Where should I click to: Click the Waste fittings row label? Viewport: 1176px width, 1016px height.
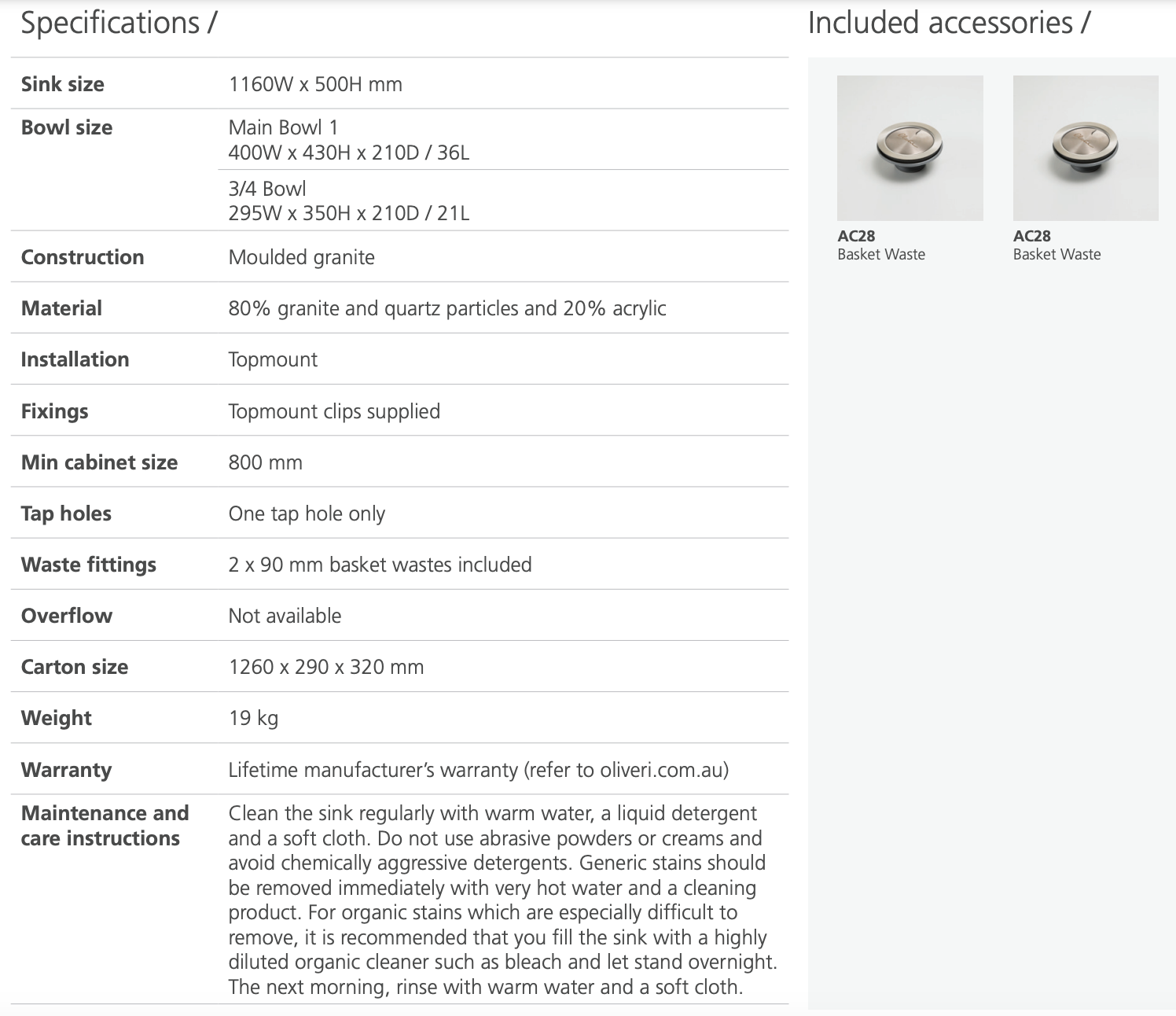[x=88, y=565]
